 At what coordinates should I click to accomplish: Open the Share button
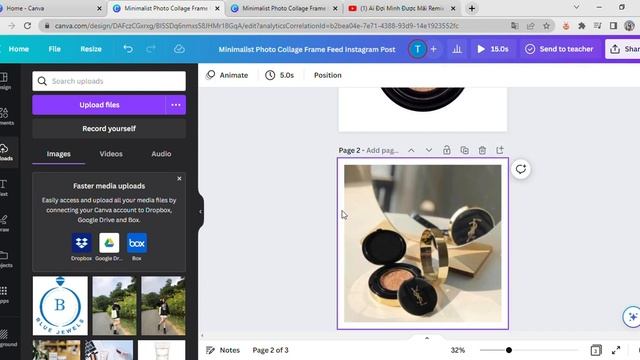click(623, 49)
